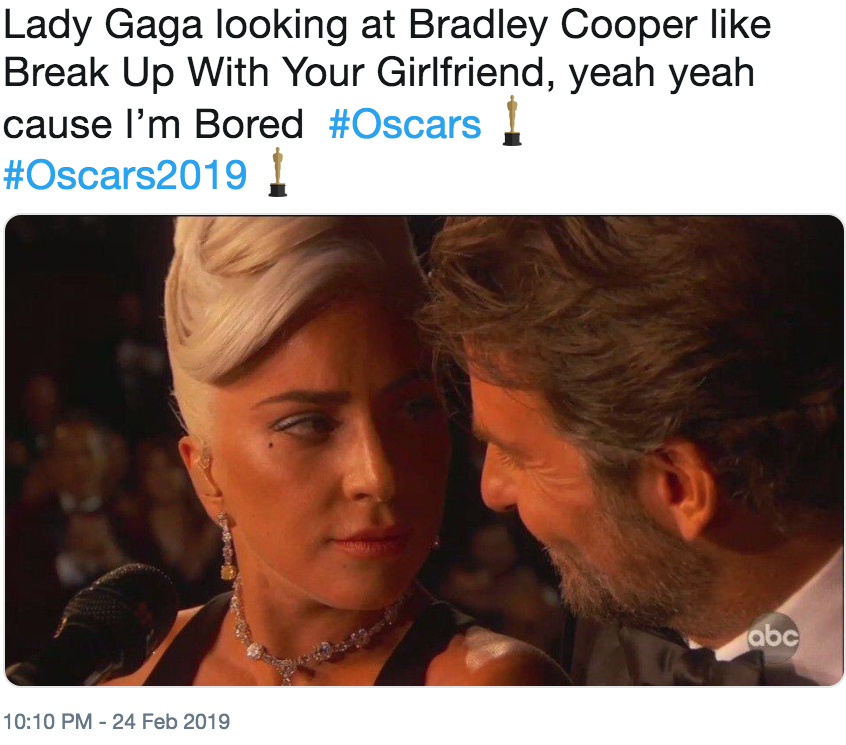Click the Oscar statuette emoji after #Oscars2019
846x745 pixels.
pos(278,172)
